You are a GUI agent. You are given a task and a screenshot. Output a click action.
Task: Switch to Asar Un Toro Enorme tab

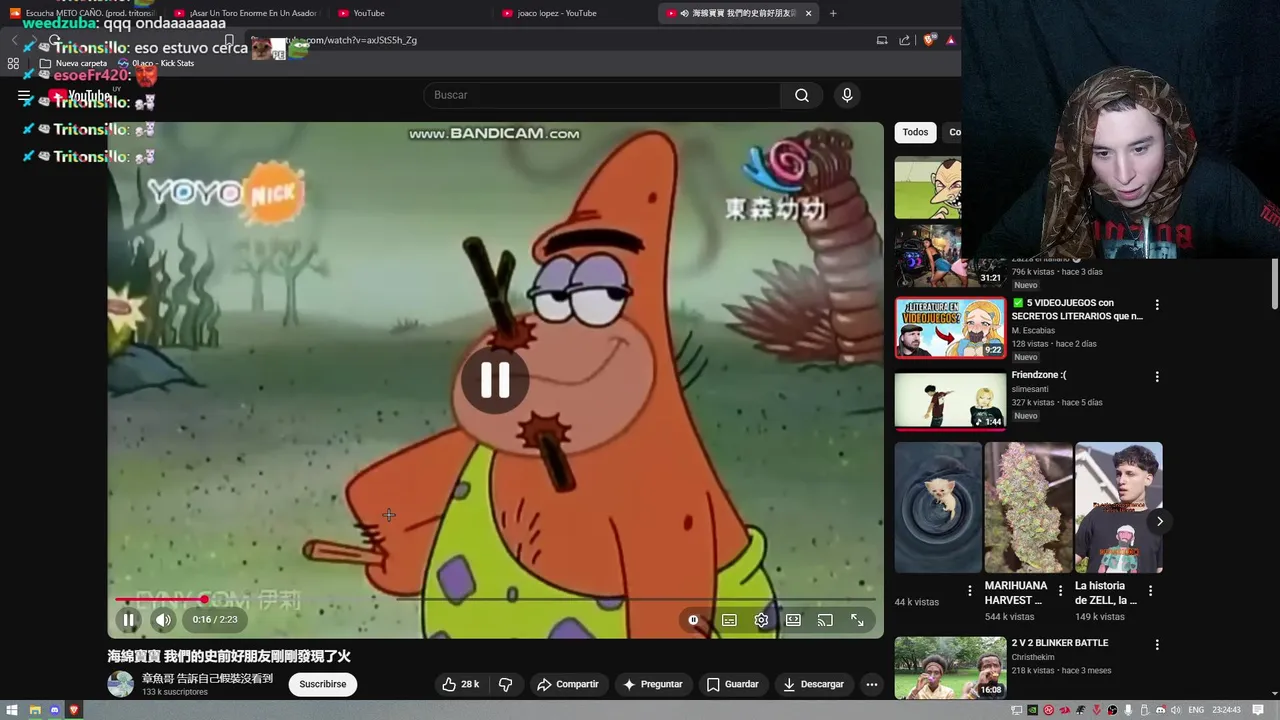247,13
